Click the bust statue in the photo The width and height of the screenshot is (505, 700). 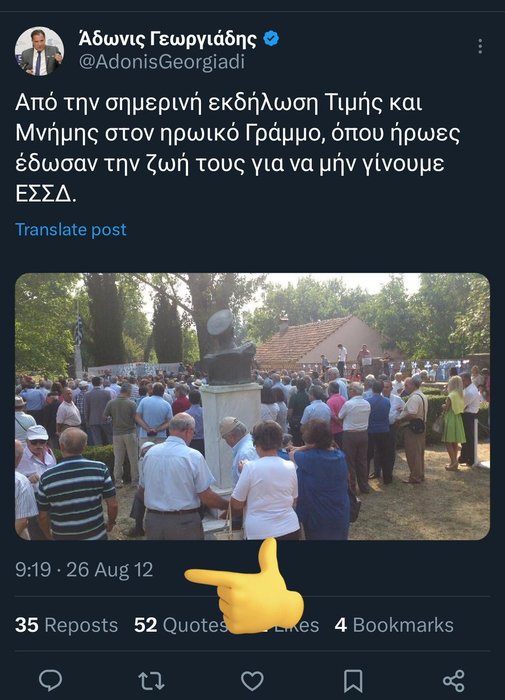(x=229, y=346)
